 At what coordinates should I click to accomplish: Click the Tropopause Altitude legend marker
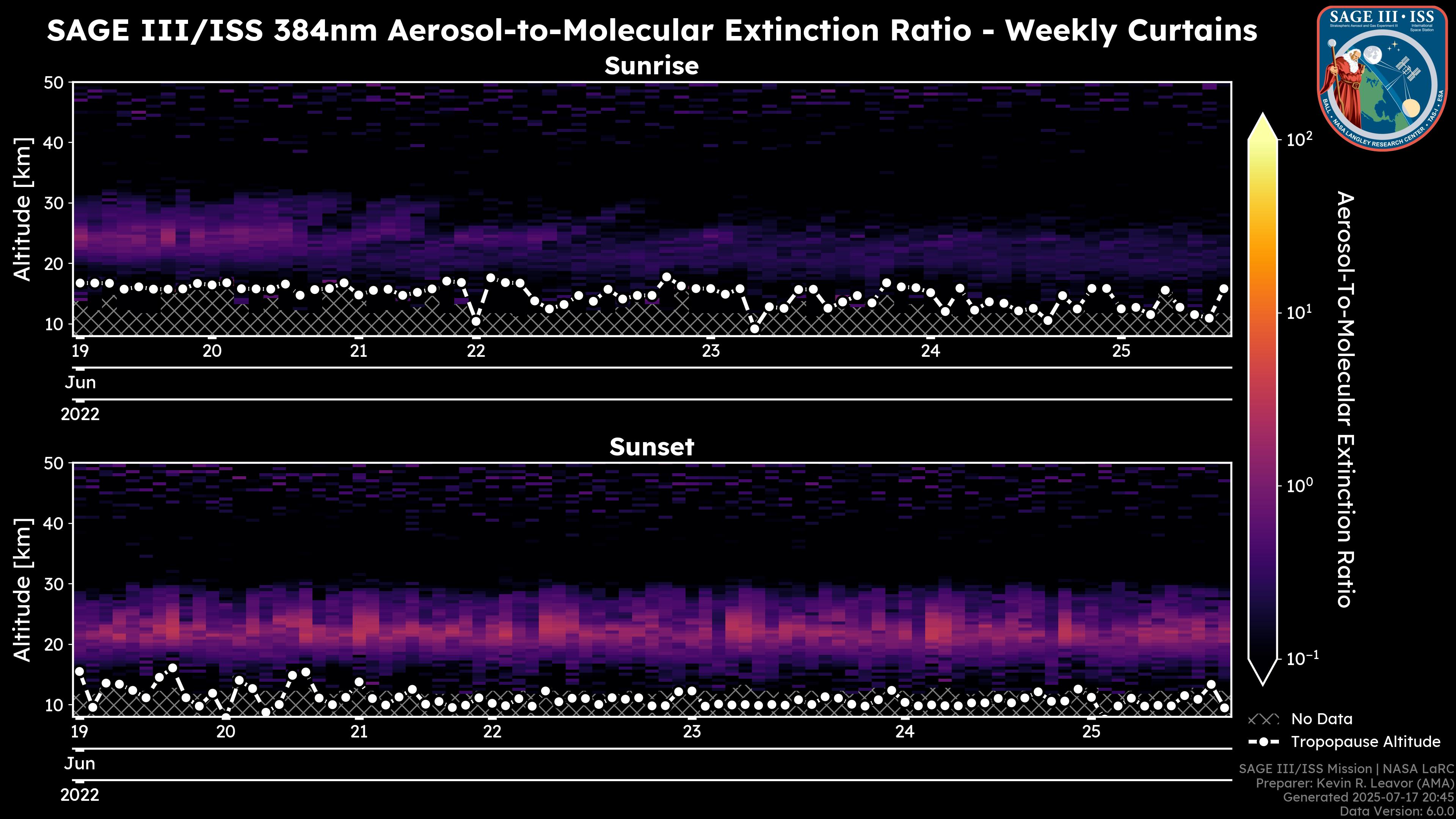(1263, 742)
